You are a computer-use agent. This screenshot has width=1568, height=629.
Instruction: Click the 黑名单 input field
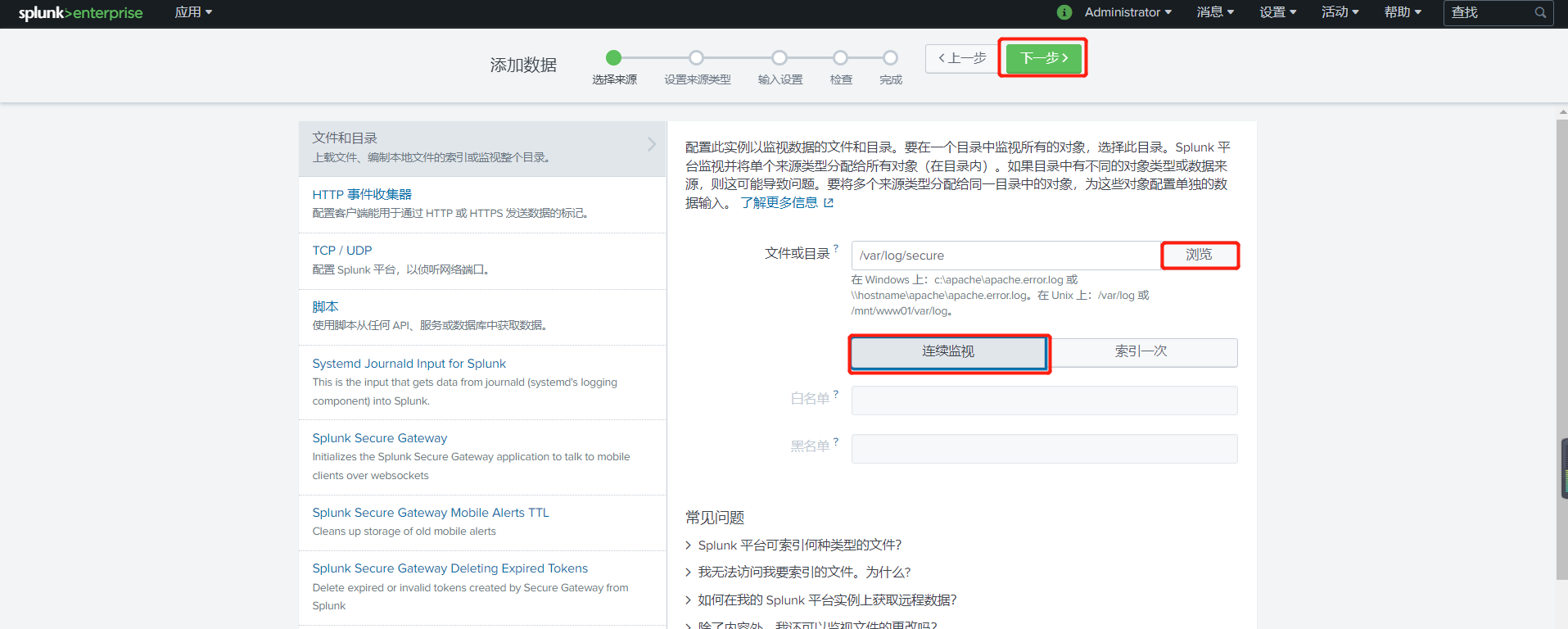pos(1045,449)
